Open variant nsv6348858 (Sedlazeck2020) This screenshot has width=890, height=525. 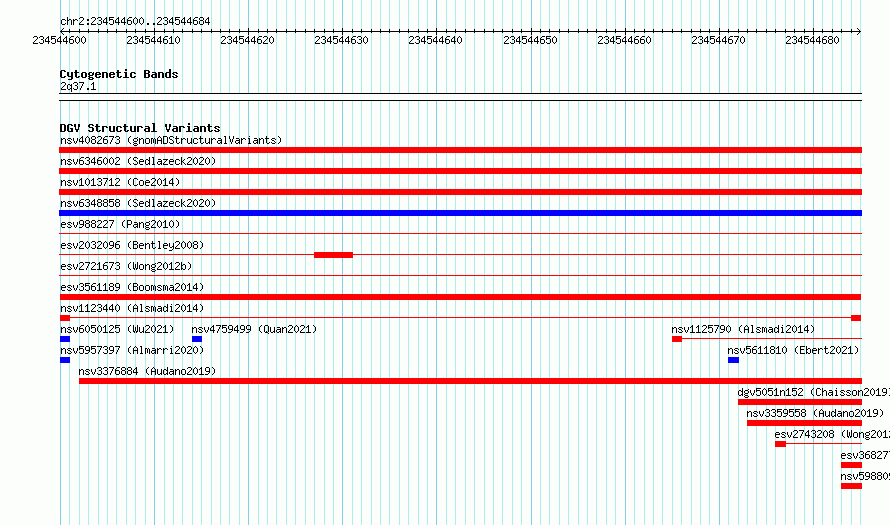(x=138, y=203)
